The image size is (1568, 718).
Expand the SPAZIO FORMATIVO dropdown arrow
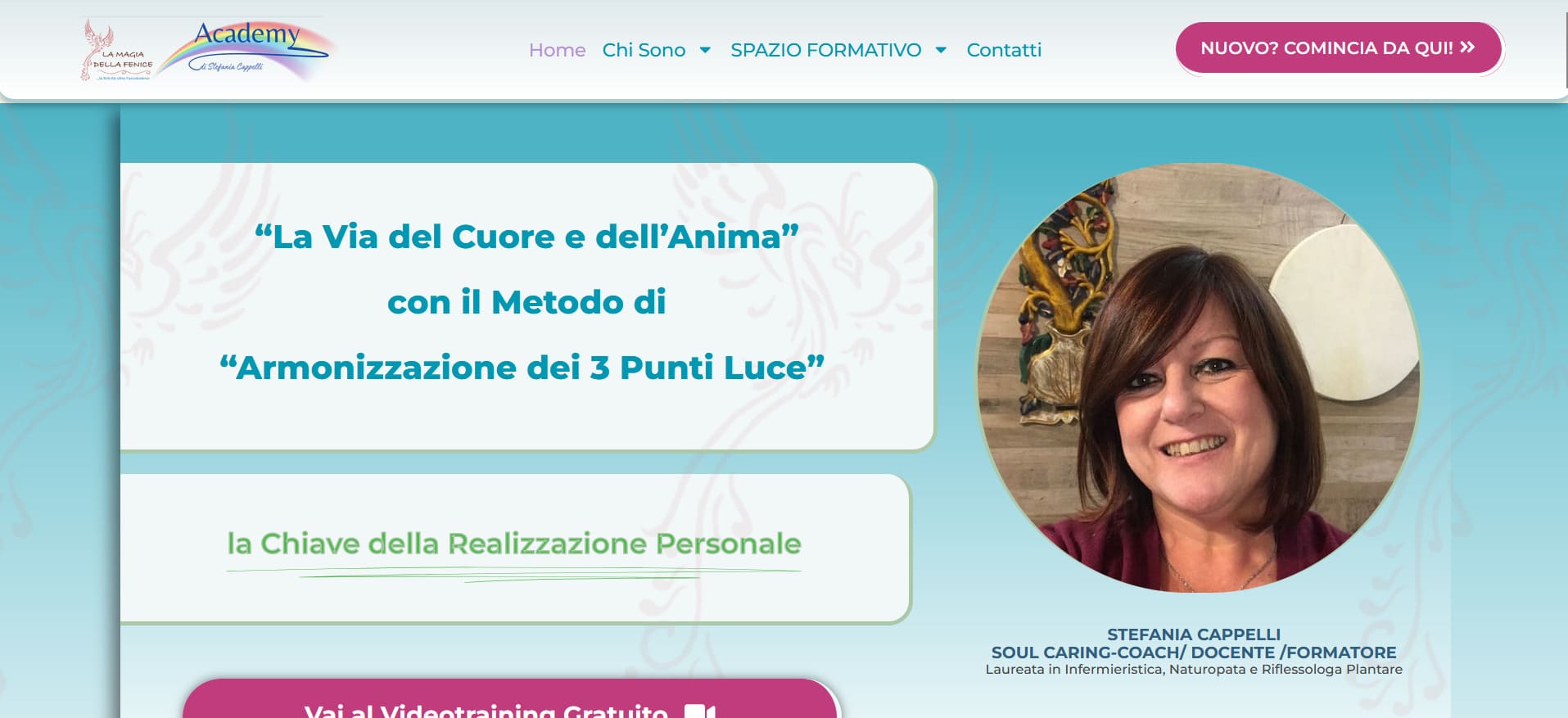941,50
